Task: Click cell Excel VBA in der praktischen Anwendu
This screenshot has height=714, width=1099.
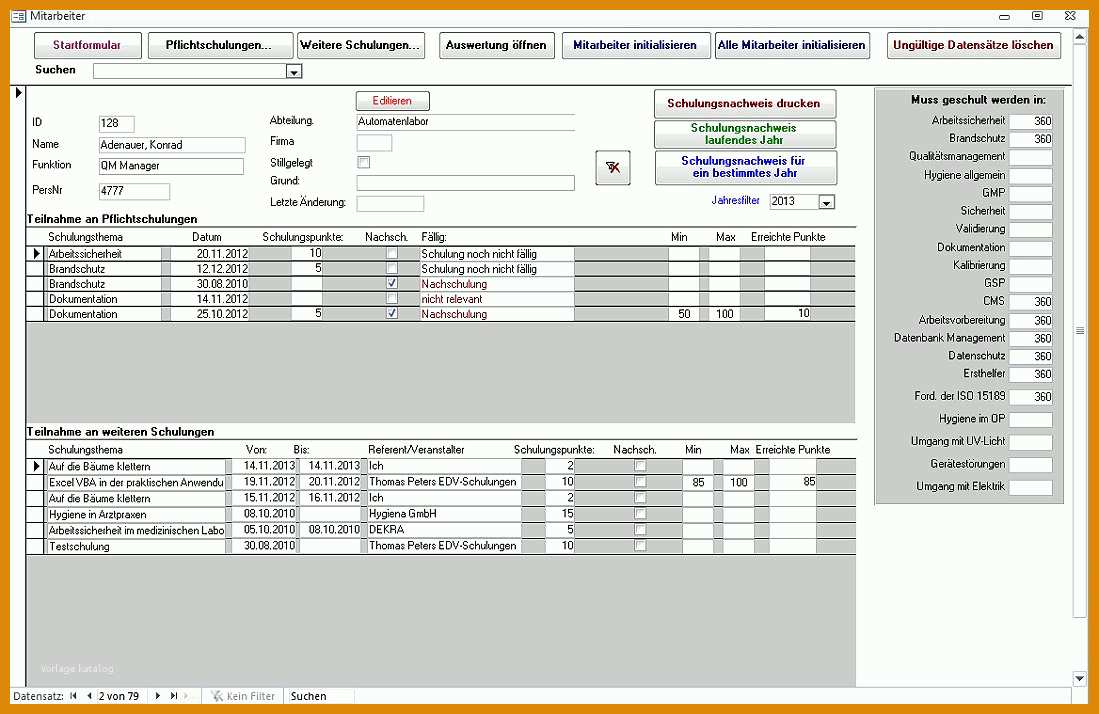Action: (x=136, y=482)
